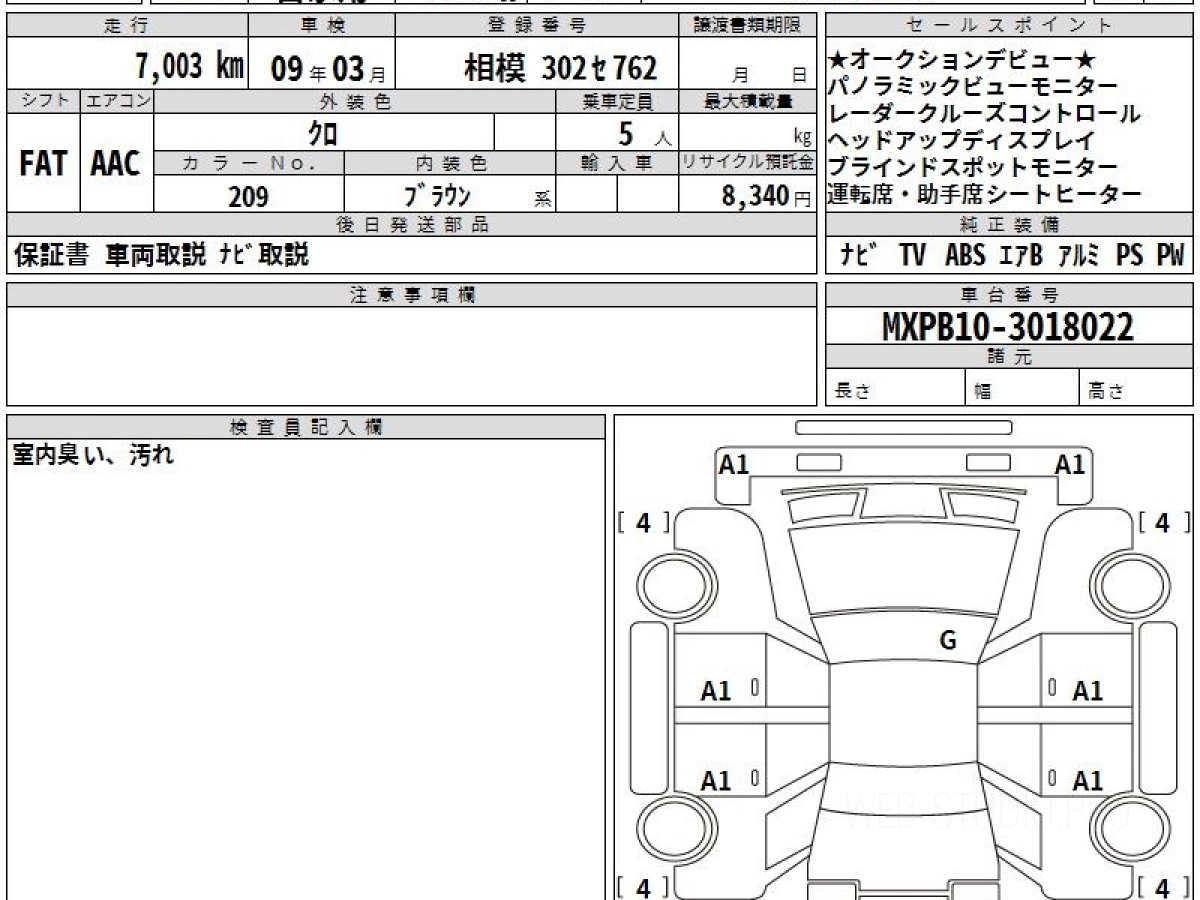Click the 内装色 header

click(x=450, y=163)
